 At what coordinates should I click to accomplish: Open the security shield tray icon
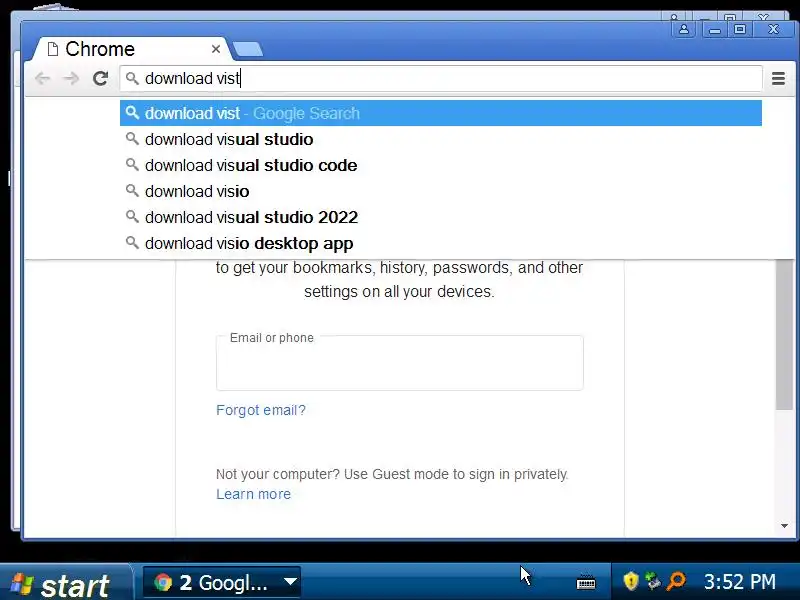(x=631, y=581)
